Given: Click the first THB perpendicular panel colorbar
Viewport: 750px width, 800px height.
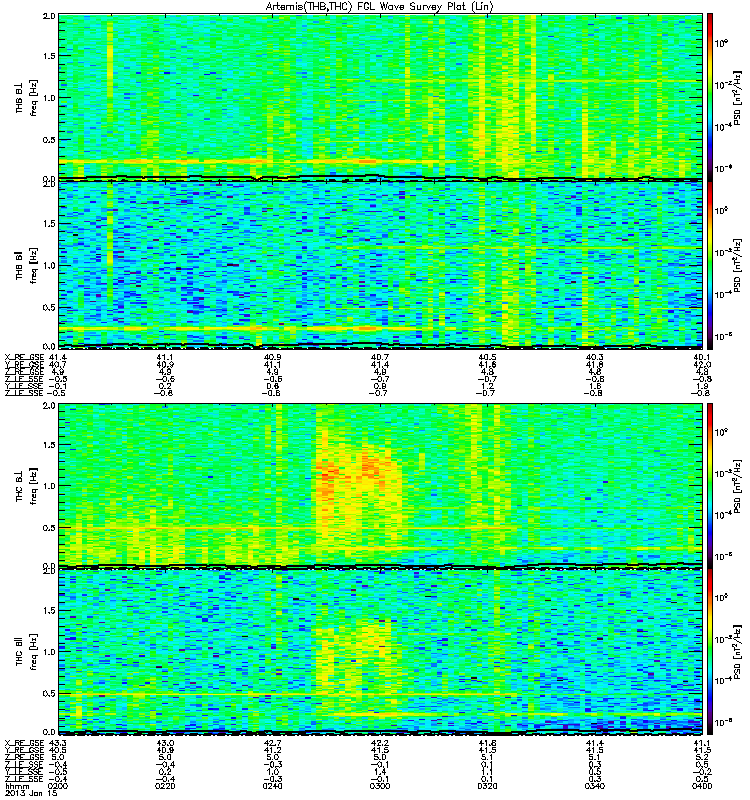Looking at the screenshot, I should click(709, 96).
